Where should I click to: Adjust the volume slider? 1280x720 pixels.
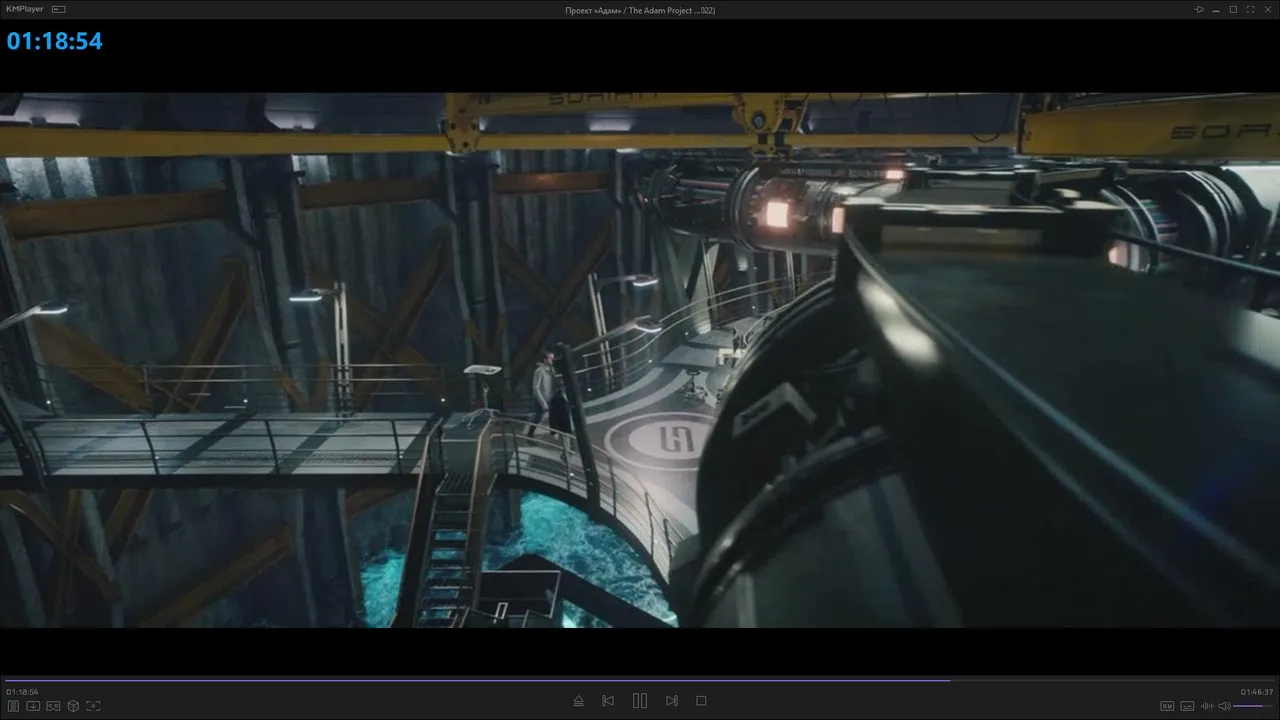(x=1254, y=706)
